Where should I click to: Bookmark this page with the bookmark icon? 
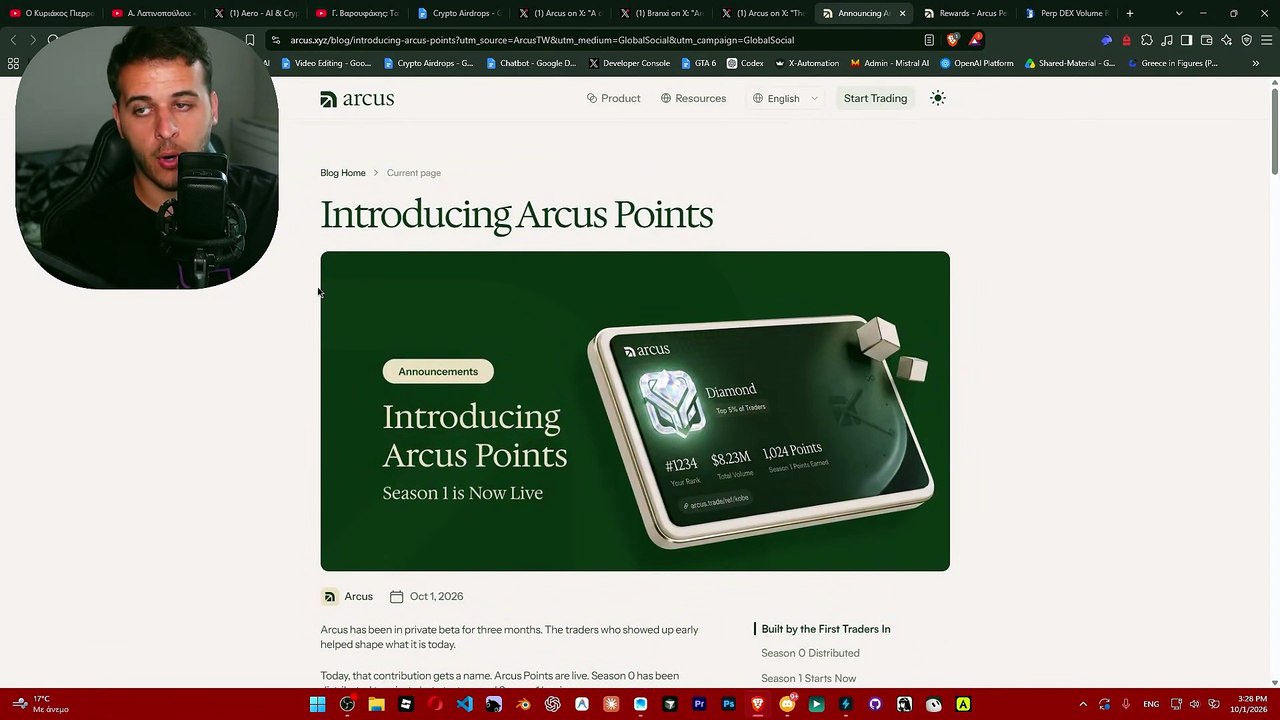tap(250, 40)
